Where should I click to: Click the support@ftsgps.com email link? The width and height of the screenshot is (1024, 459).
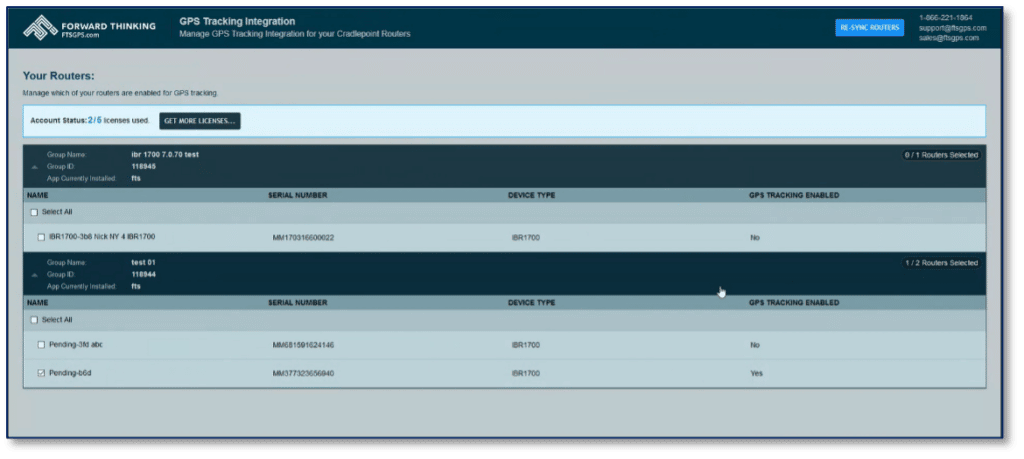pos(952,28)
